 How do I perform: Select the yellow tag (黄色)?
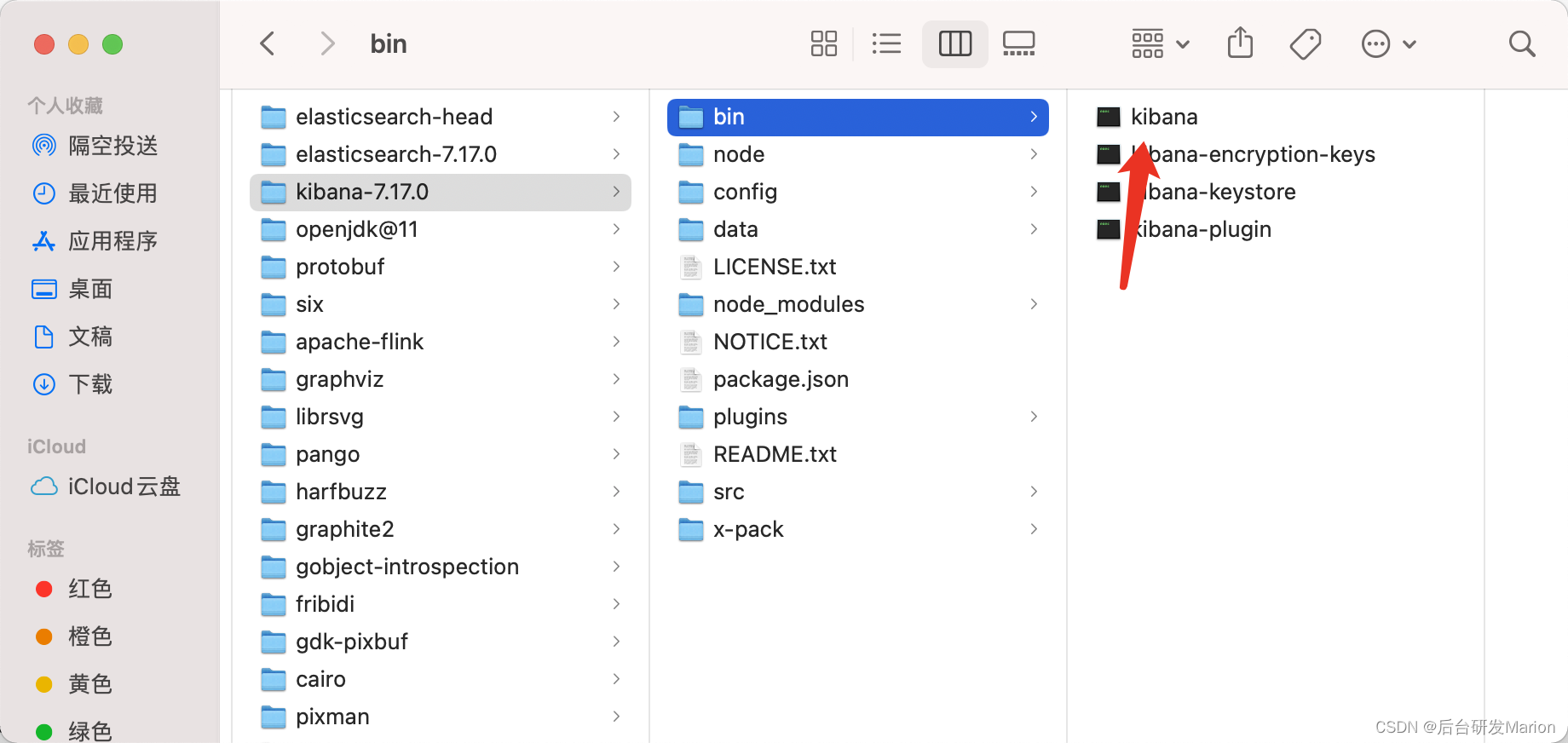(73, 684)
